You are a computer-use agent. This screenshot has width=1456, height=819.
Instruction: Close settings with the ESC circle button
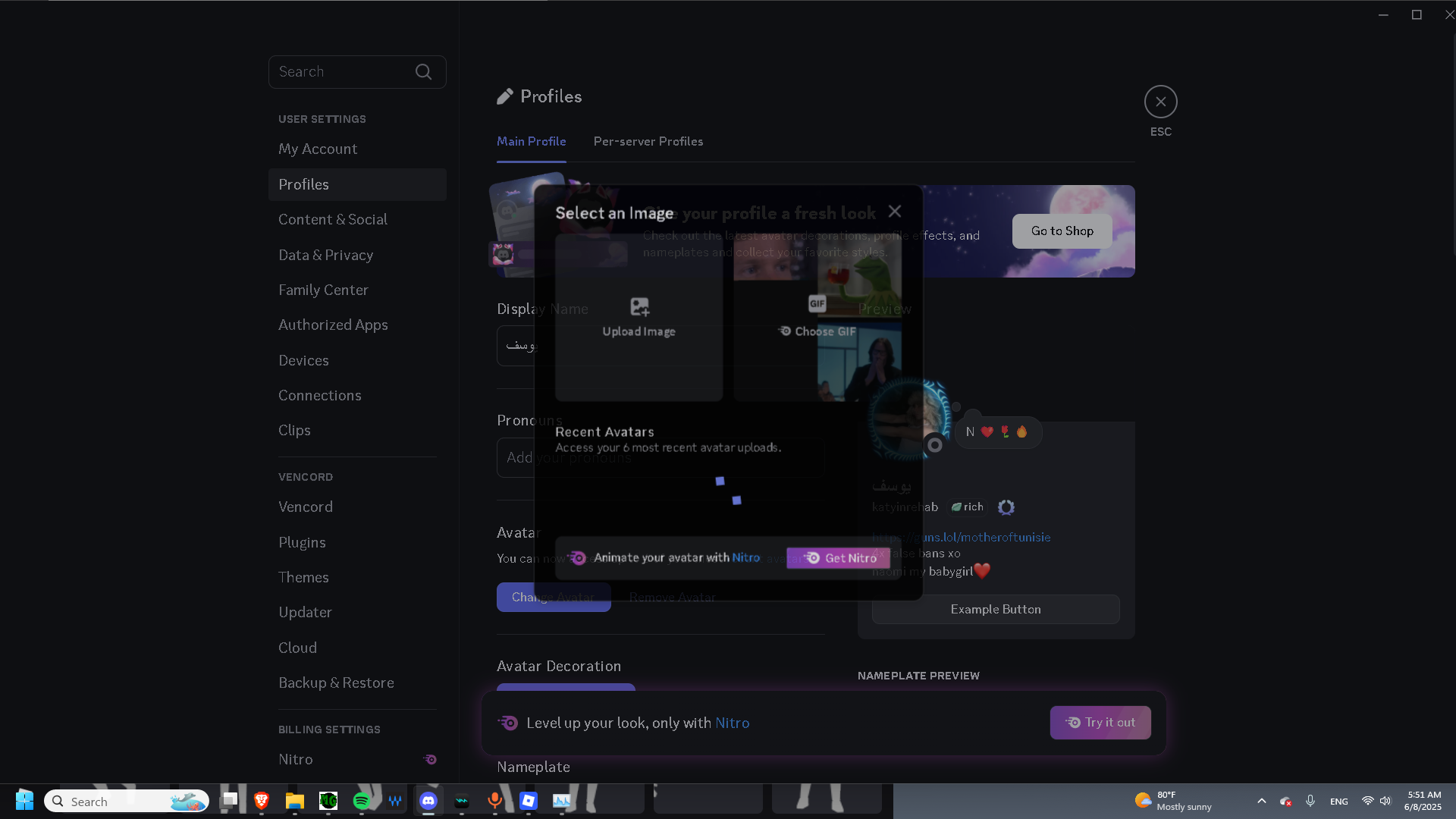[1160, 102]
